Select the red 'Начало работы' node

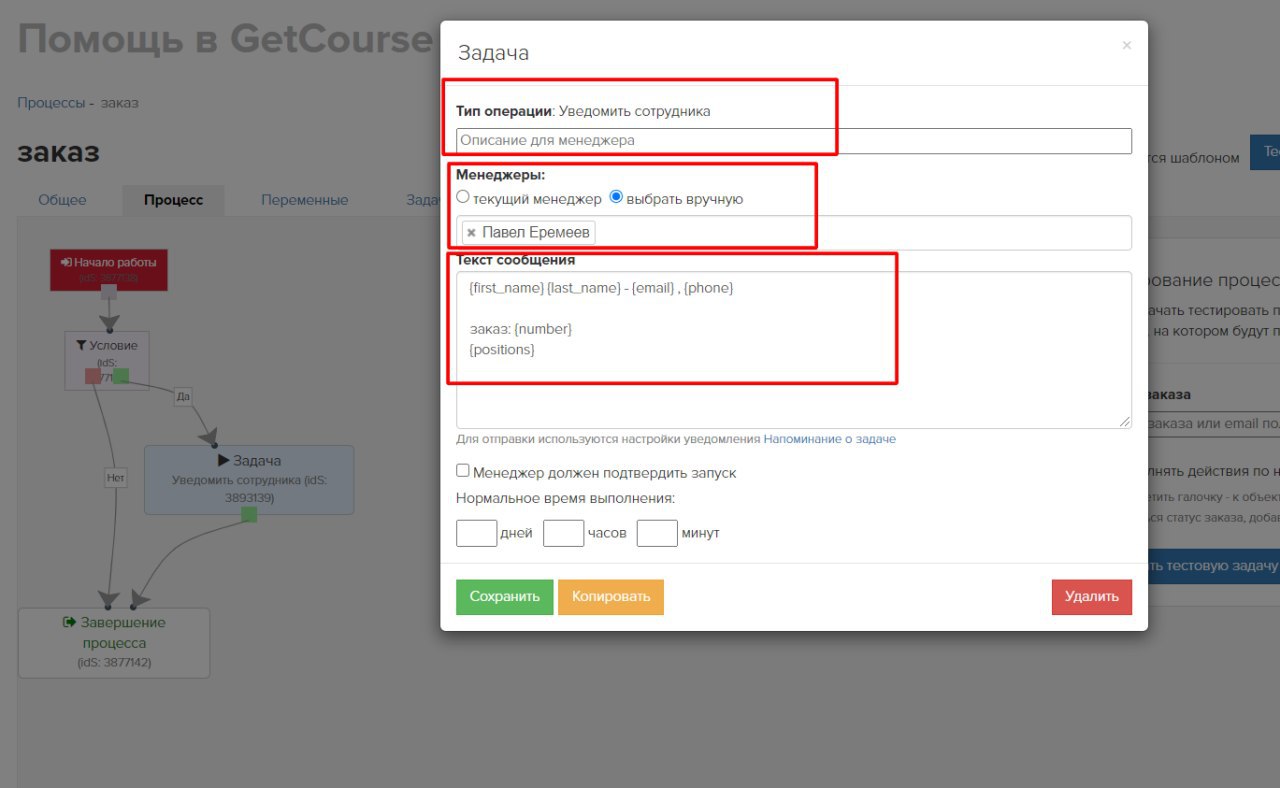109,270
